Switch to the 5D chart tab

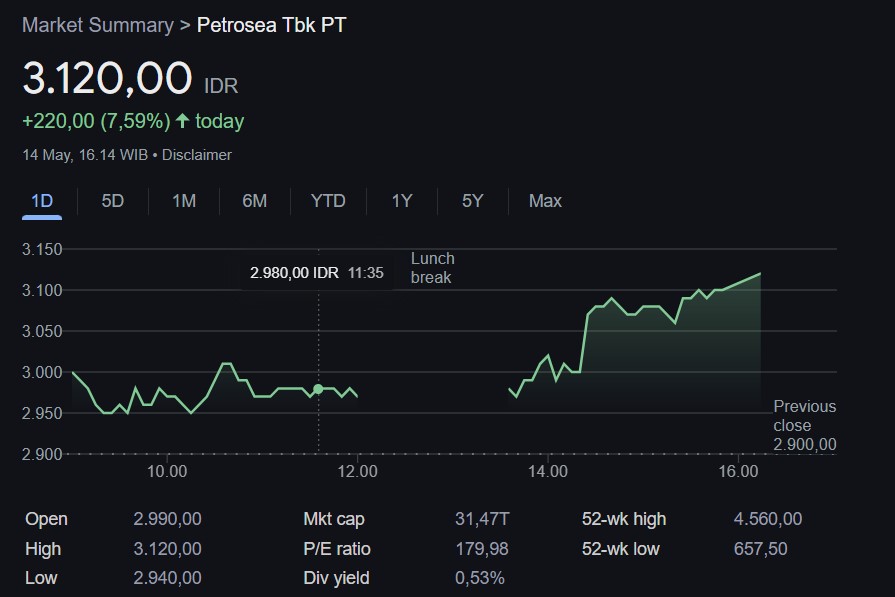point(113,201)
